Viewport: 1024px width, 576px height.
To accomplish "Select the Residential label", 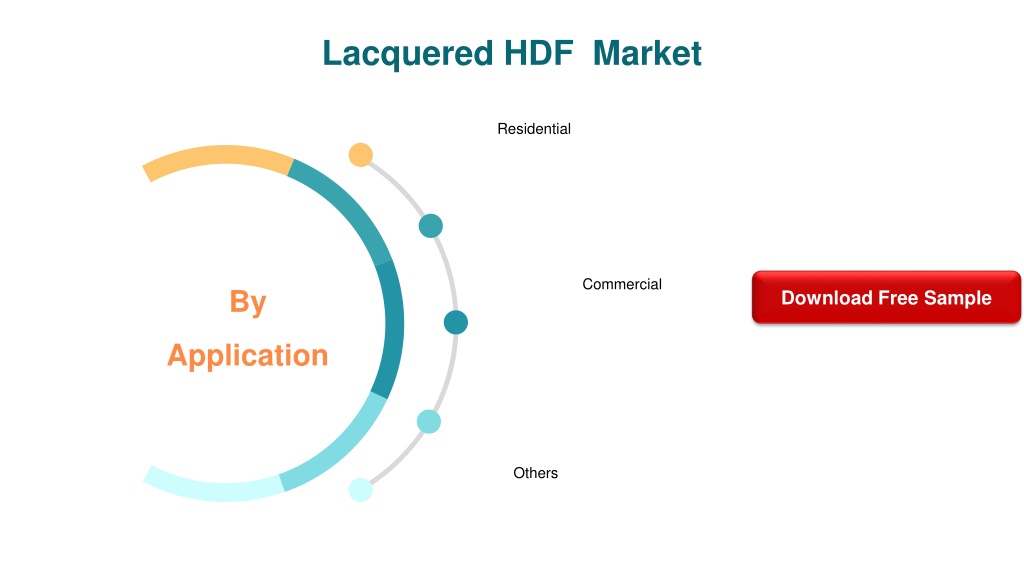I will point(534,129).
